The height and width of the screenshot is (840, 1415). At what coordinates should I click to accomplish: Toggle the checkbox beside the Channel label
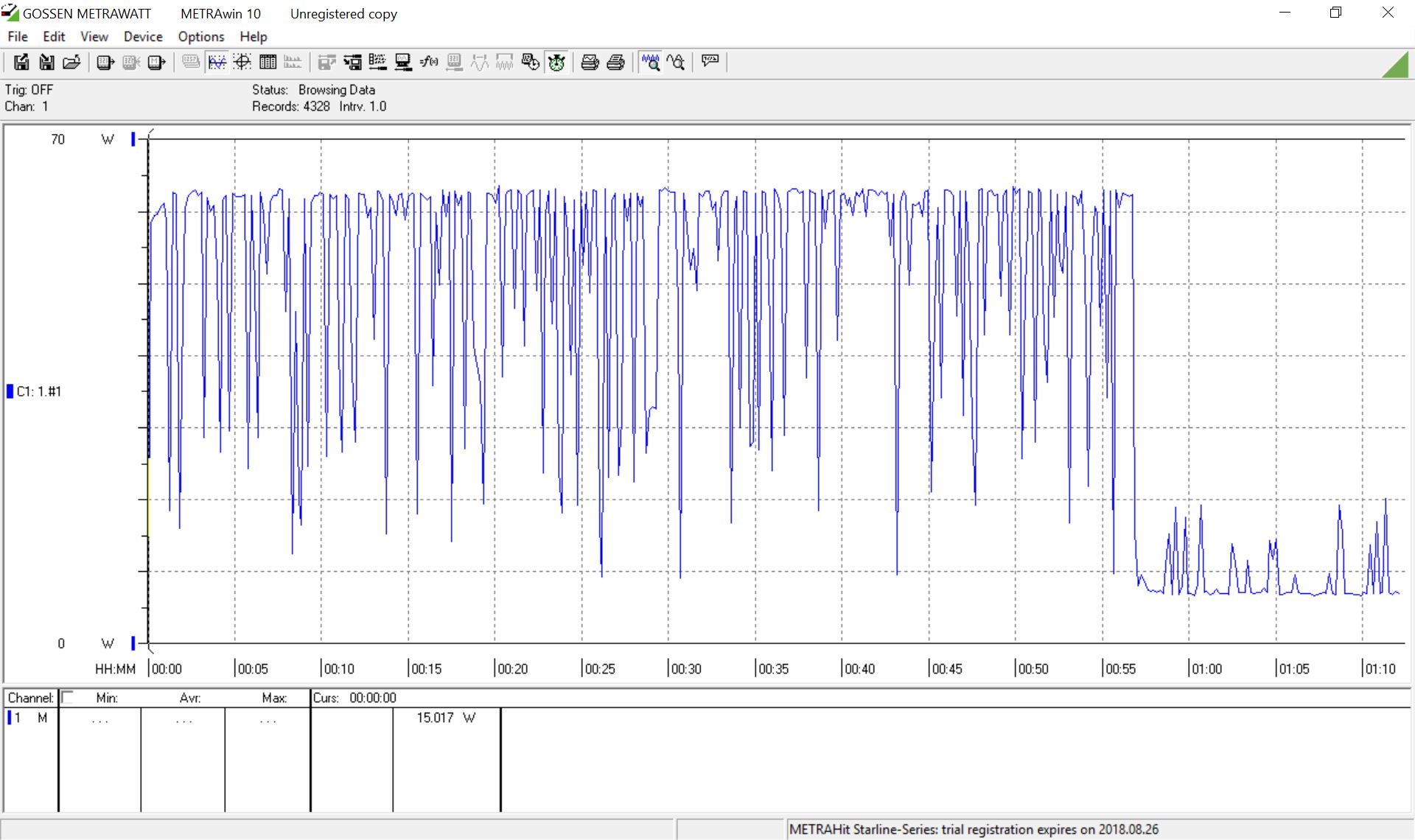tap(68, 697)
